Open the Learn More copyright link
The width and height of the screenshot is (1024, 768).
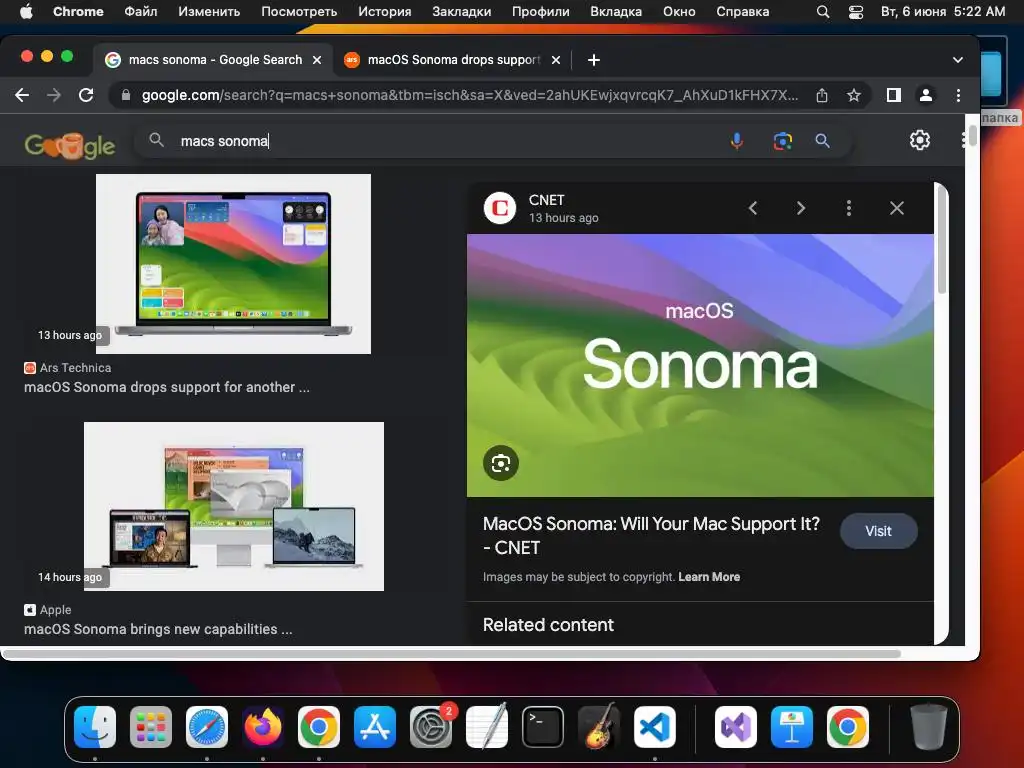click(x=709, y=577)
